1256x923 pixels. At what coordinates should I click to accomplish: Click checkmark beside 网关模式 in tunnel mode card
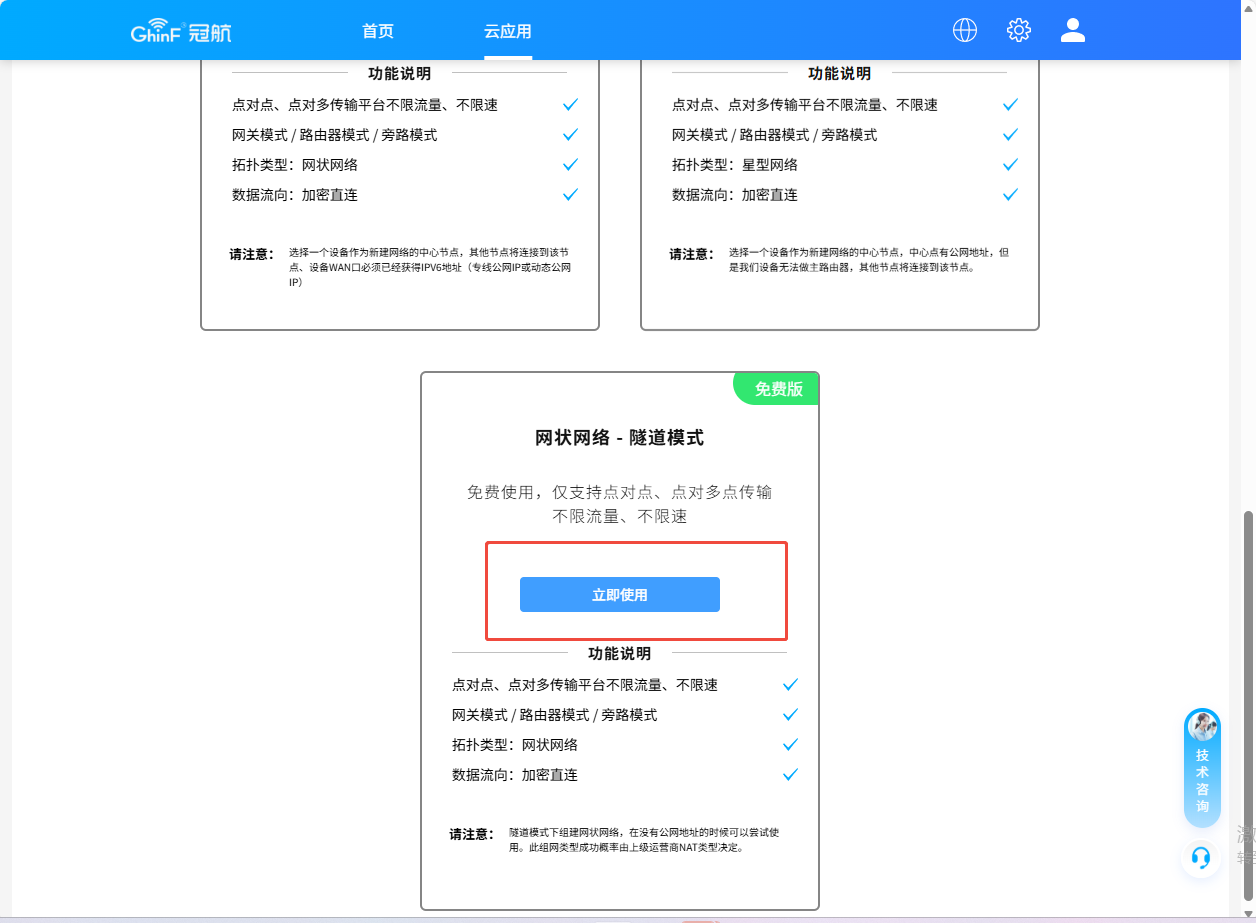tap(790, 715)
